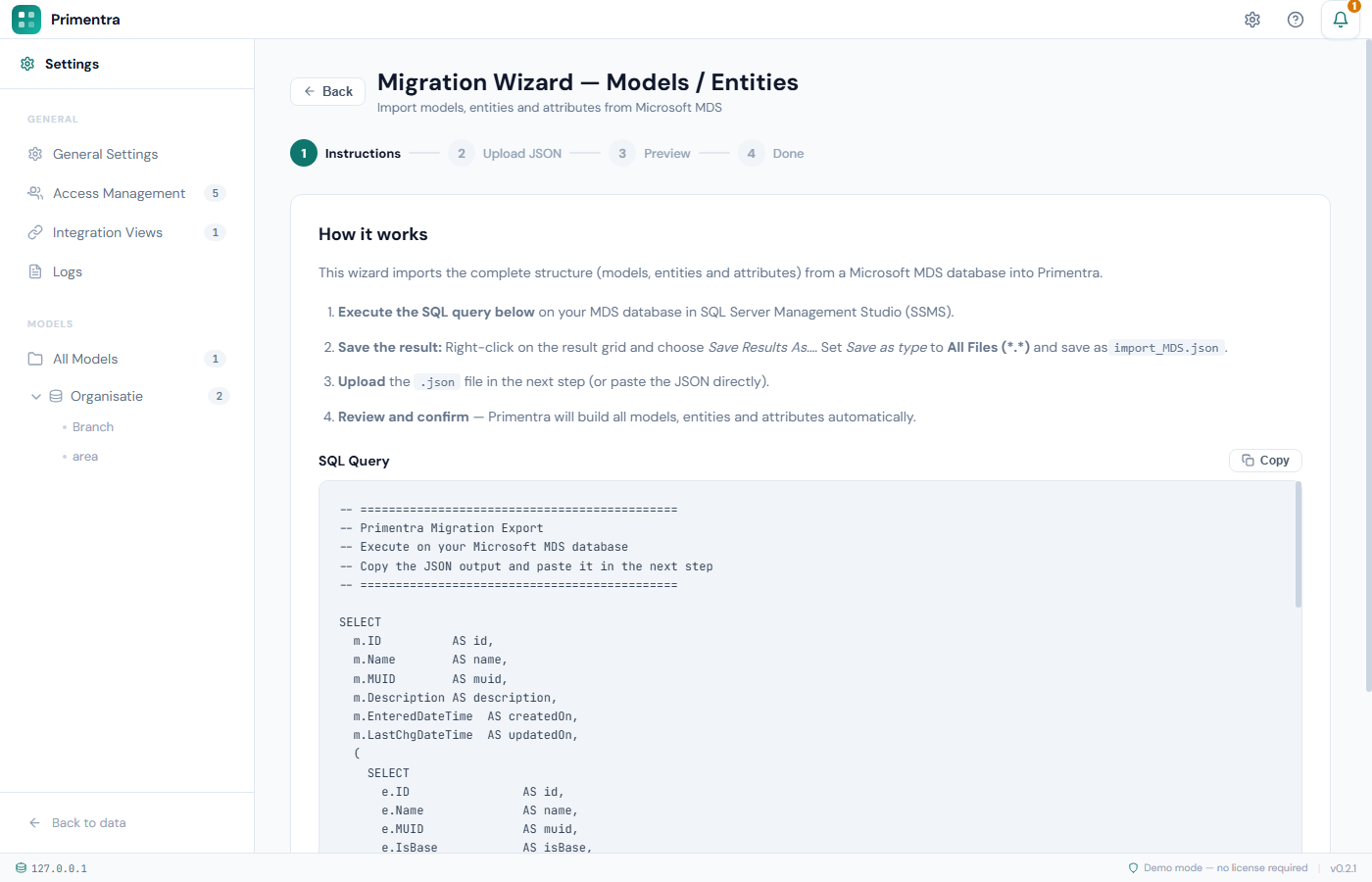Open the top-right settings gear
This screenshot has height=882, width=1372.
(x=1252, y=19)
